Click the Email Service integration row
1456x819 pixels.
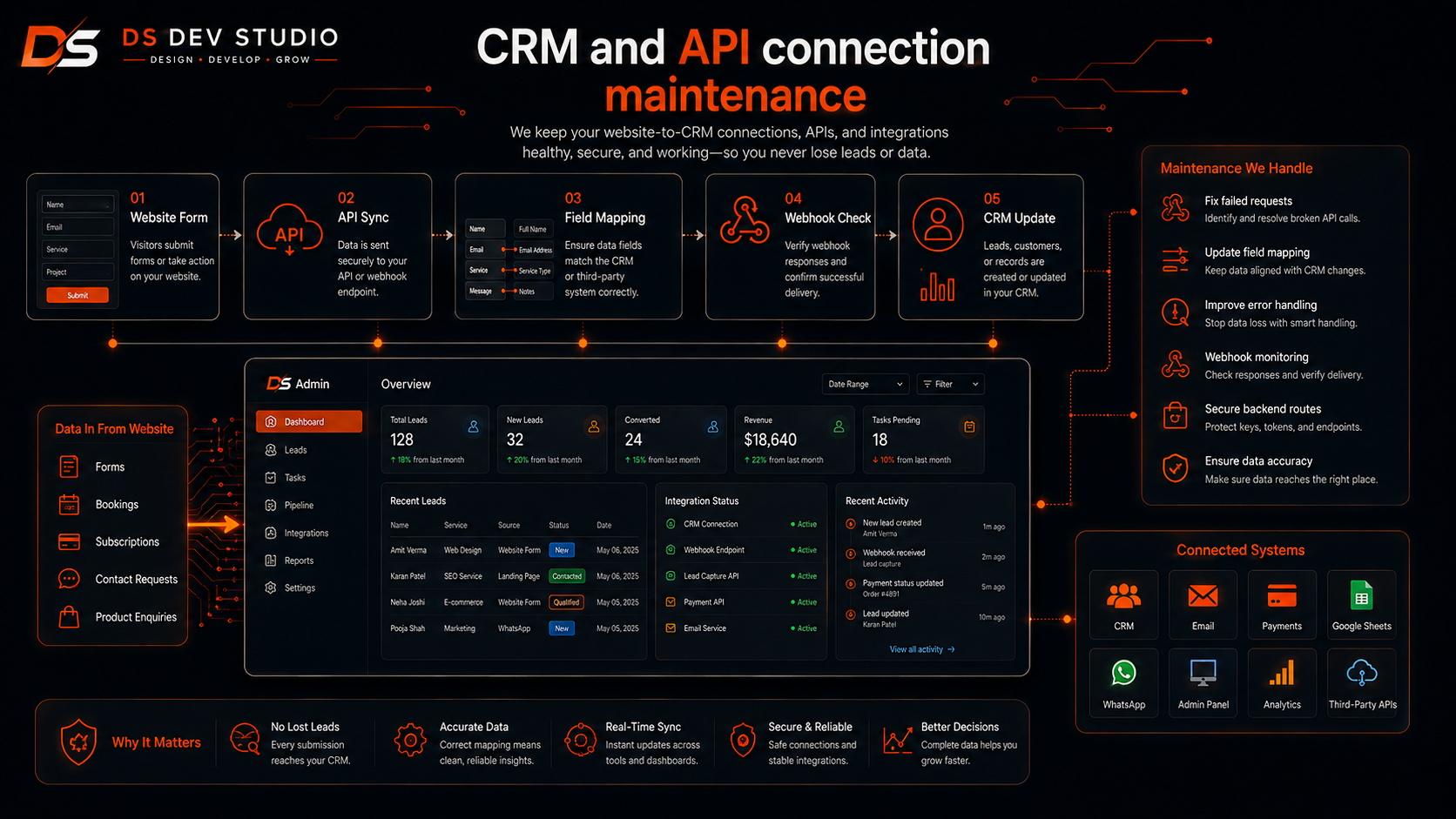tap(741, 628)
